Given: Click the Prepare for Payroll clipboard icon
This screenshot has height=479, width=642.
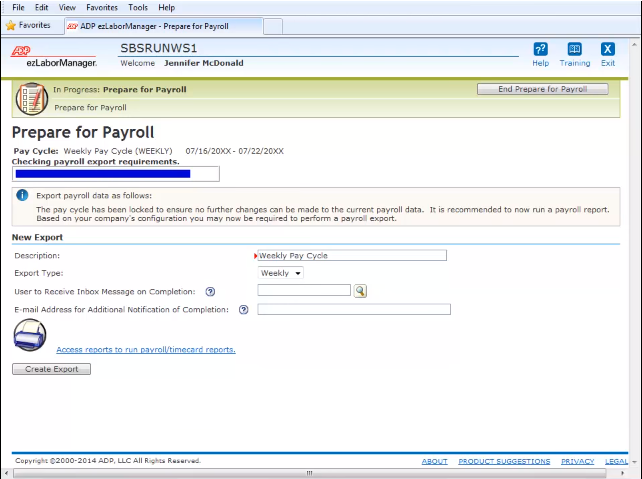Looking at the screenshot, I should coord(31,98).
